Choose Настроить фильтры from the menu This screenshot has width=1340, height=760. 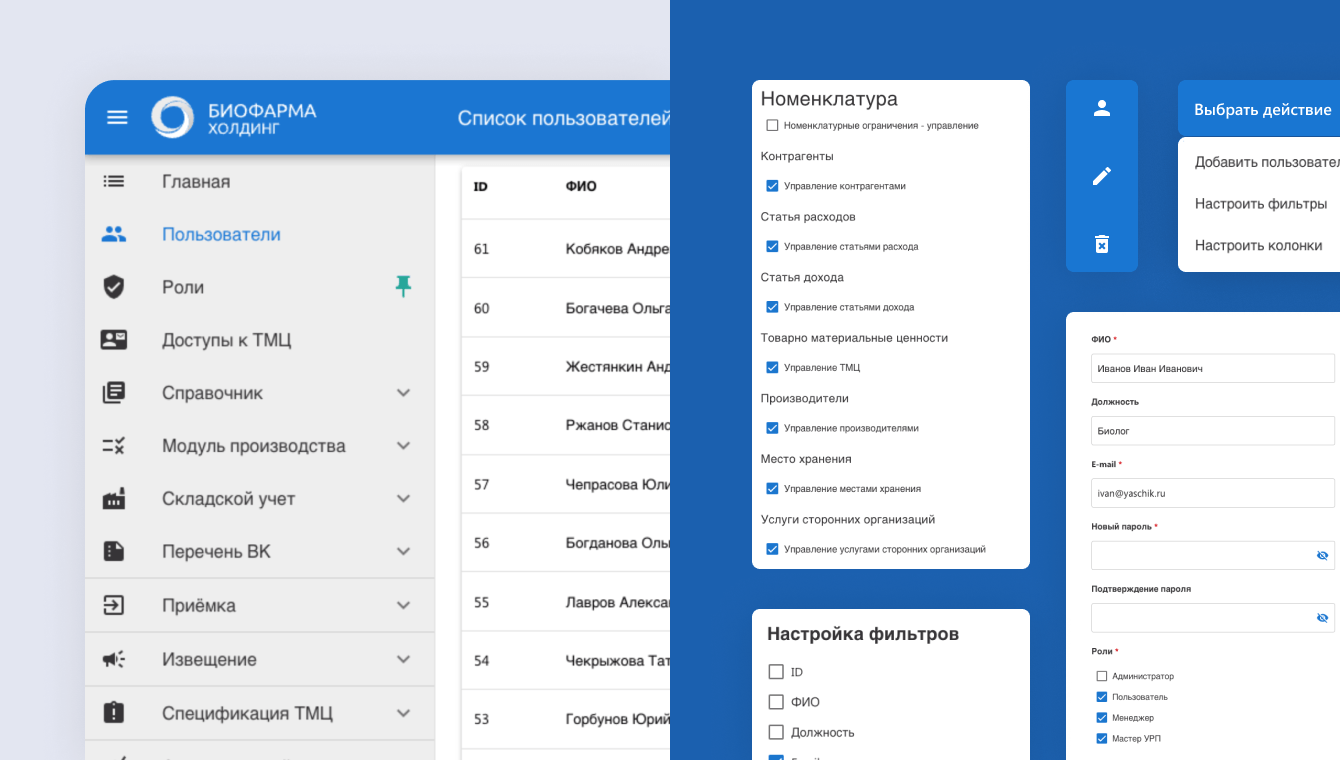pyautogui.click(x=1260, y=204)
